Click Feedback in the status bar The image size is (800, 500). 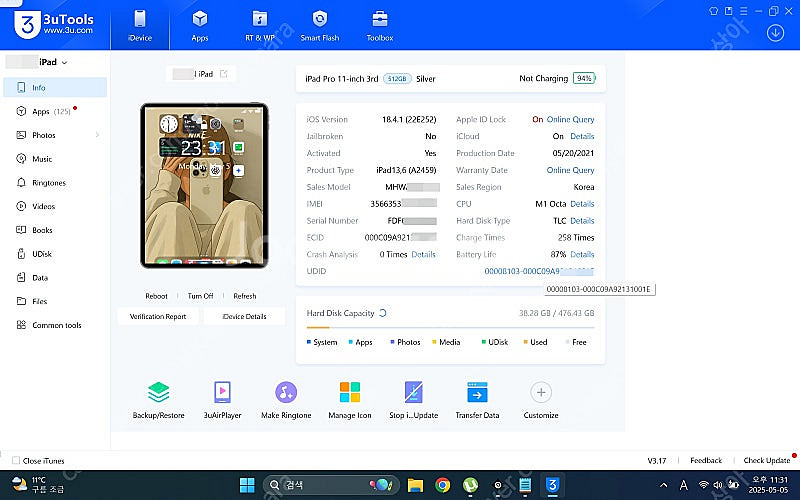click(706, 460)
